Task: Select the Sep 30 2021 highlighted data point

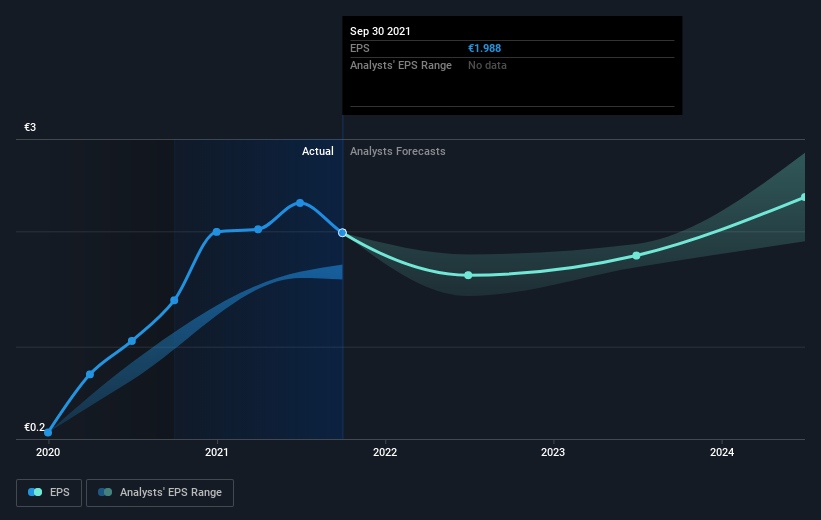Action: tap(342, 233)
